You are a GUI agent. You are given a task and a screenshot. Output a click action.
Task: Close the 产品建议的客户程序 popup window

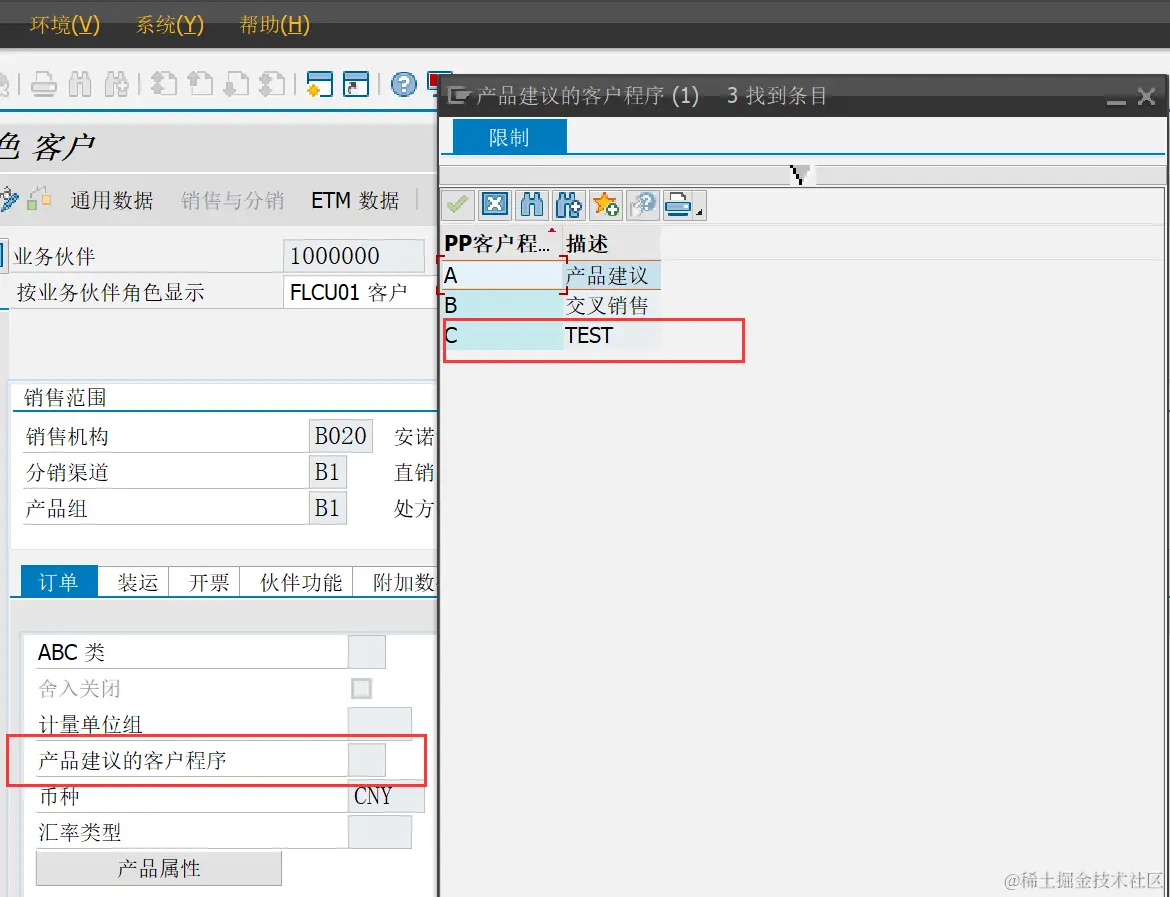click(x=1146, y=96)
